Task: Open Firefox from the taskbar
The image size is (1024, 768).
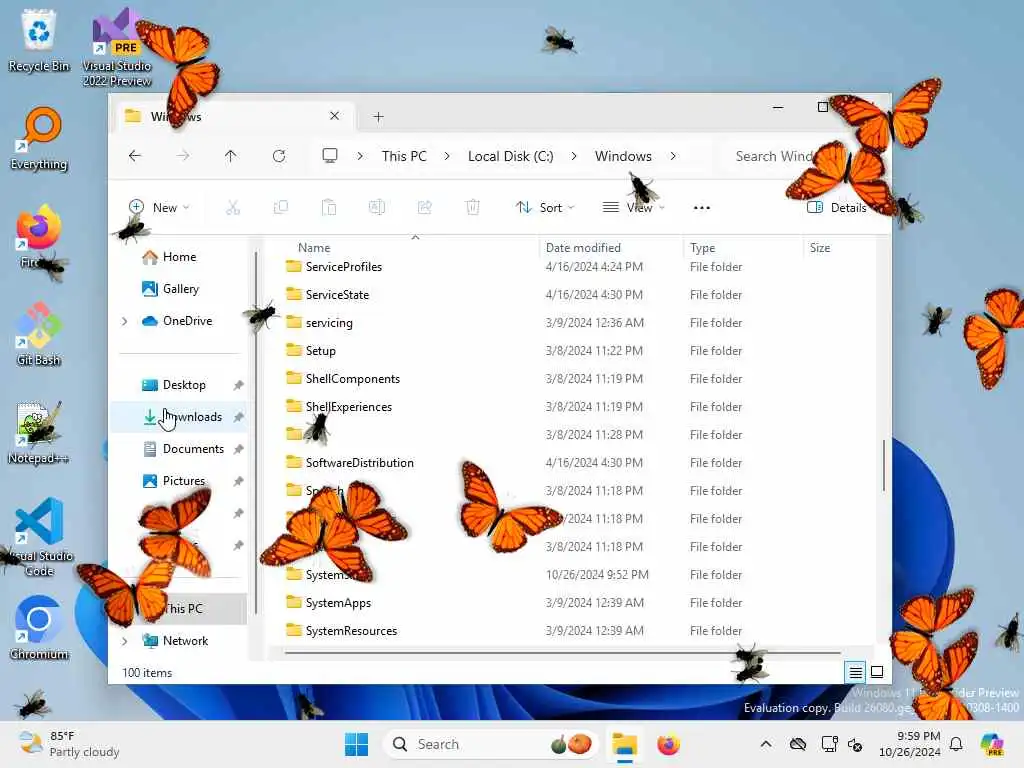Action: click(669, 744)
